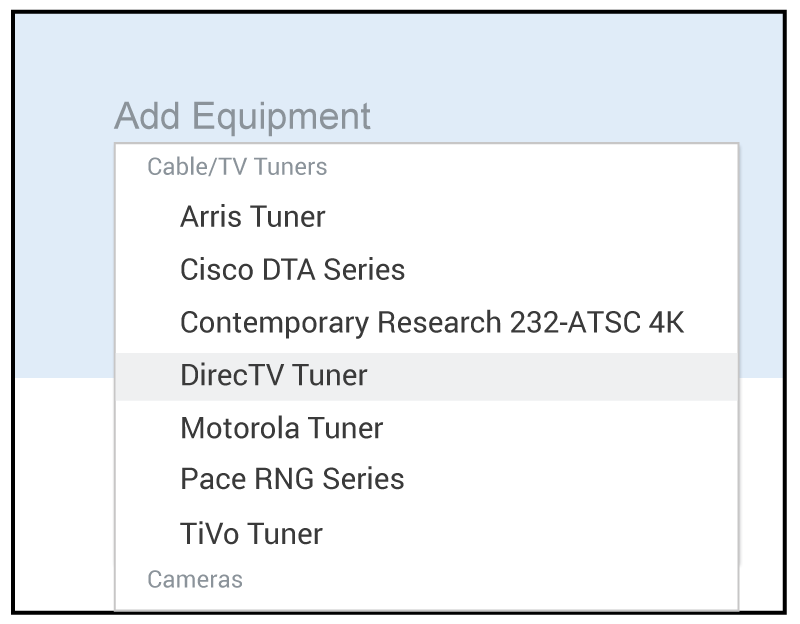
Task: Select Pace RNG Series equipment
Action: (x=292, y=479)
